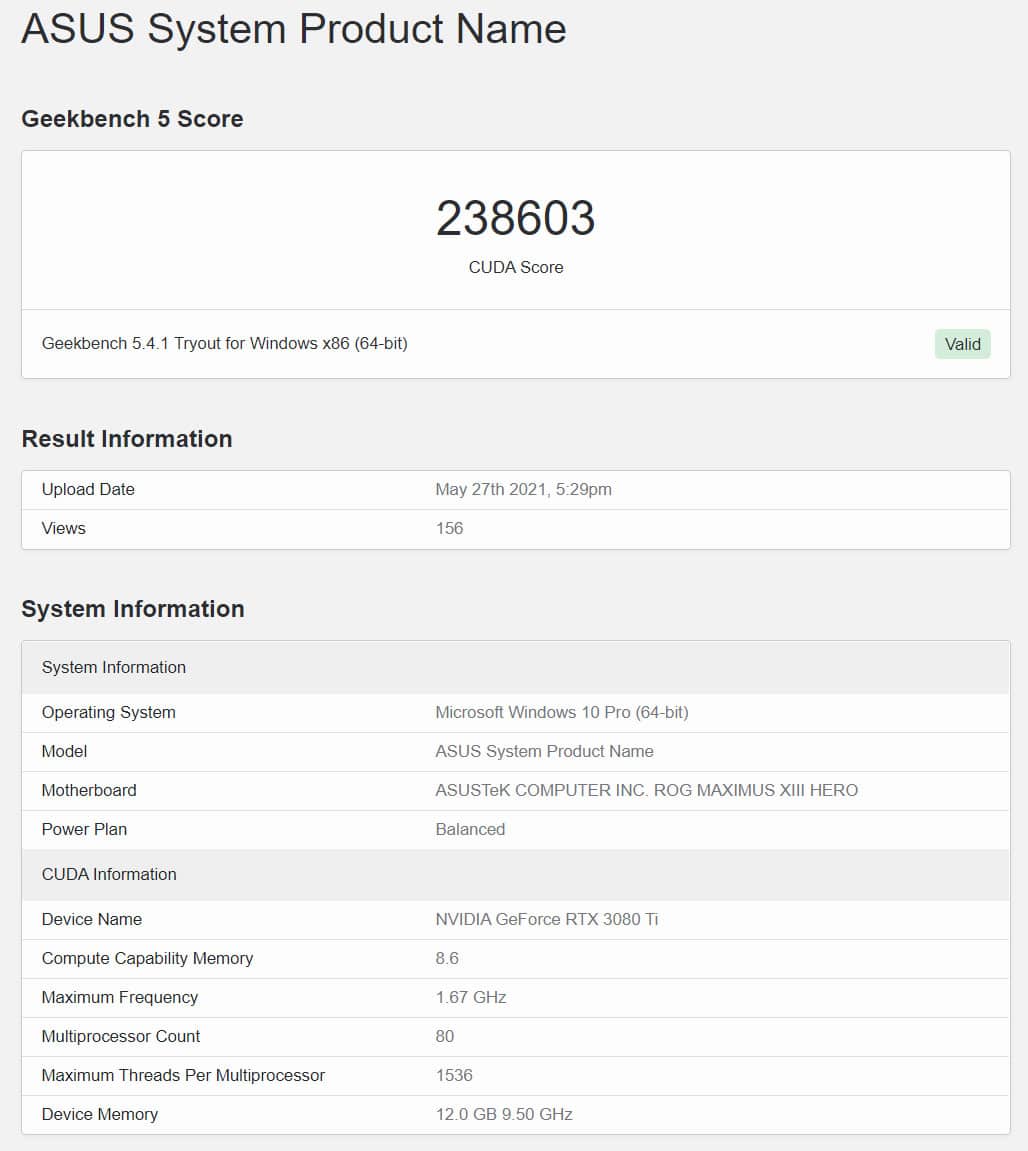
Task: Click the Views count 156
Action: [x=449, y=529]
